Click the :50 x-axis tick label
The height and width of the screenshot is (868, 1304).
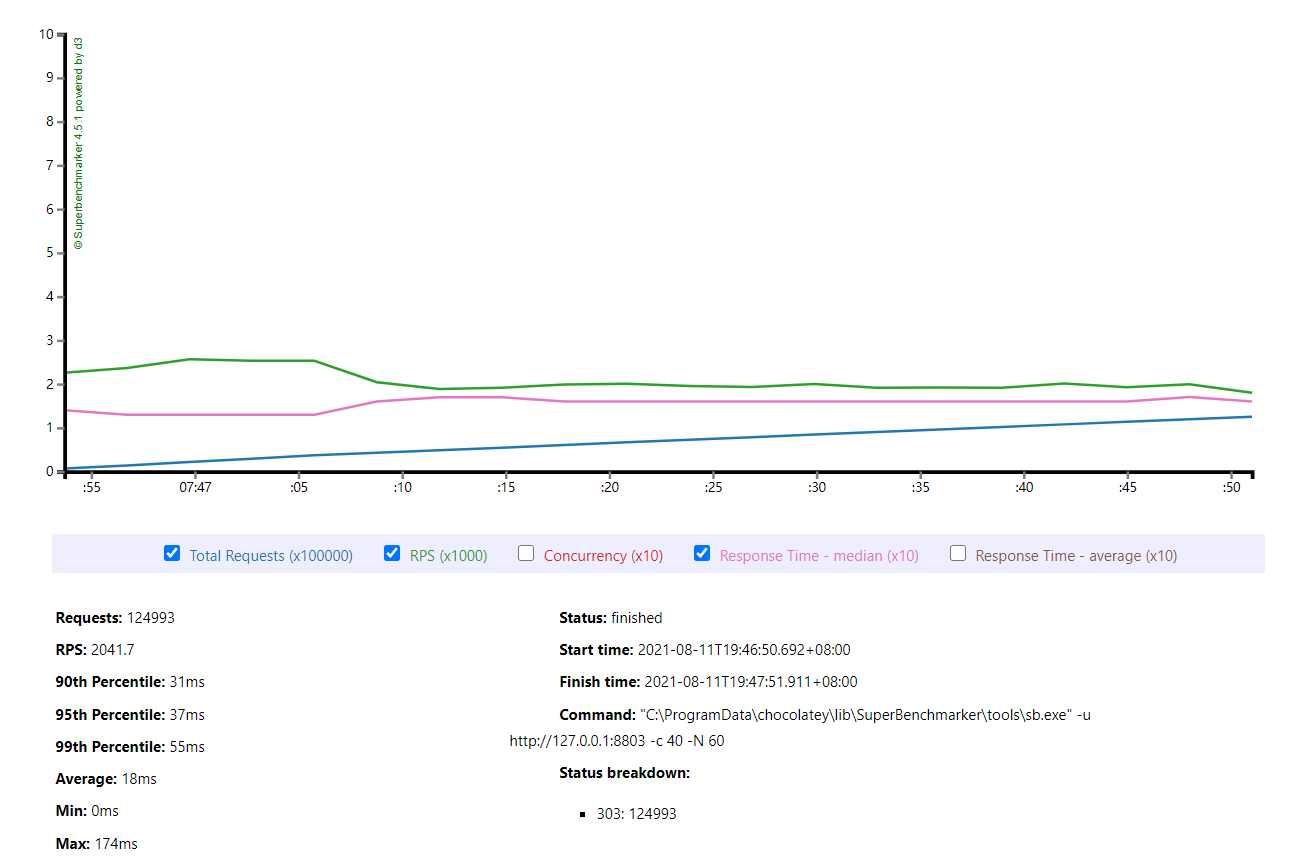click(1231, 488)
